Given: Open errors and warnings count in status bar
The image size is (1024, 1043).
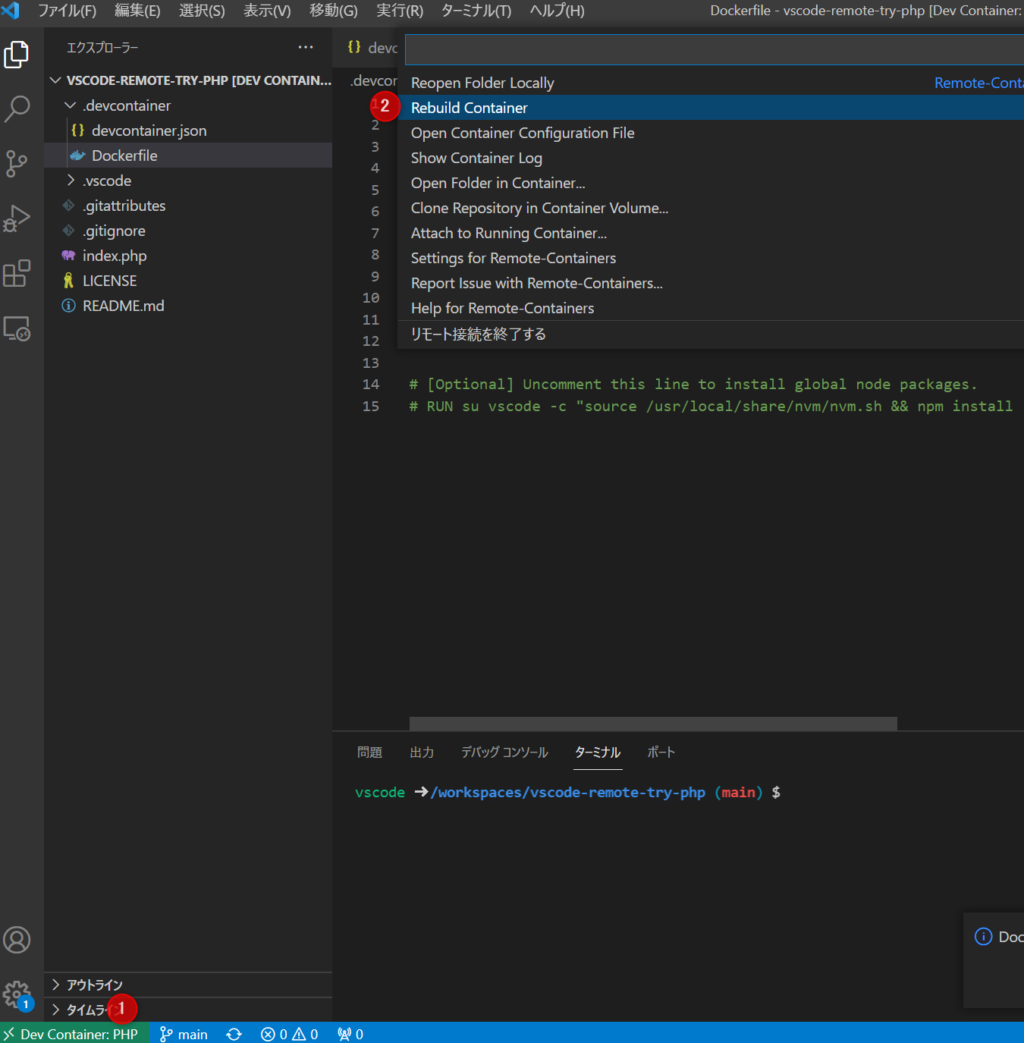Looking at the screenshot, I should click(289, 1034).
